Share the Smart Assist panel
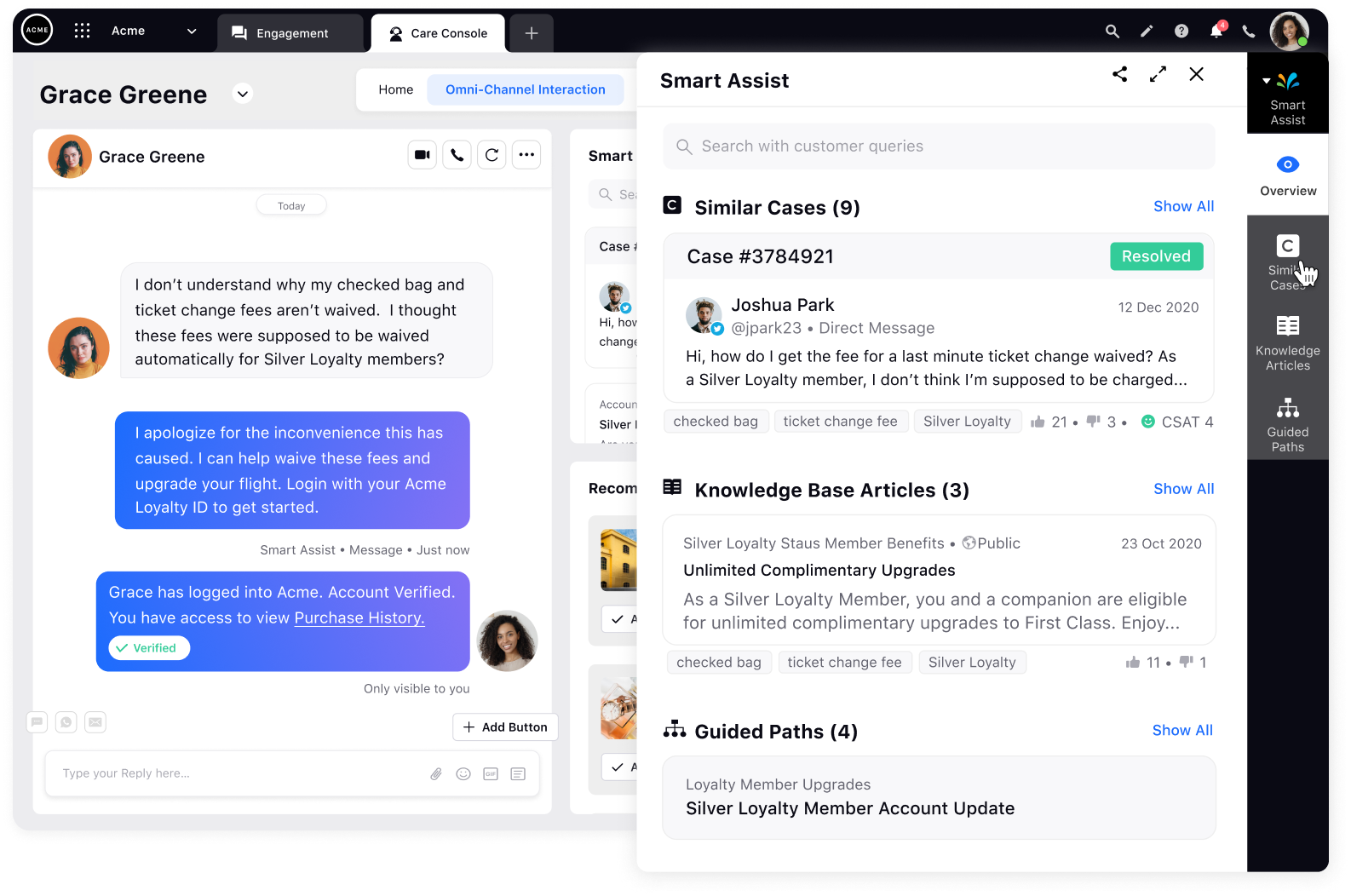Screen dimensions: 1351x896 [x=1119, y=74]
